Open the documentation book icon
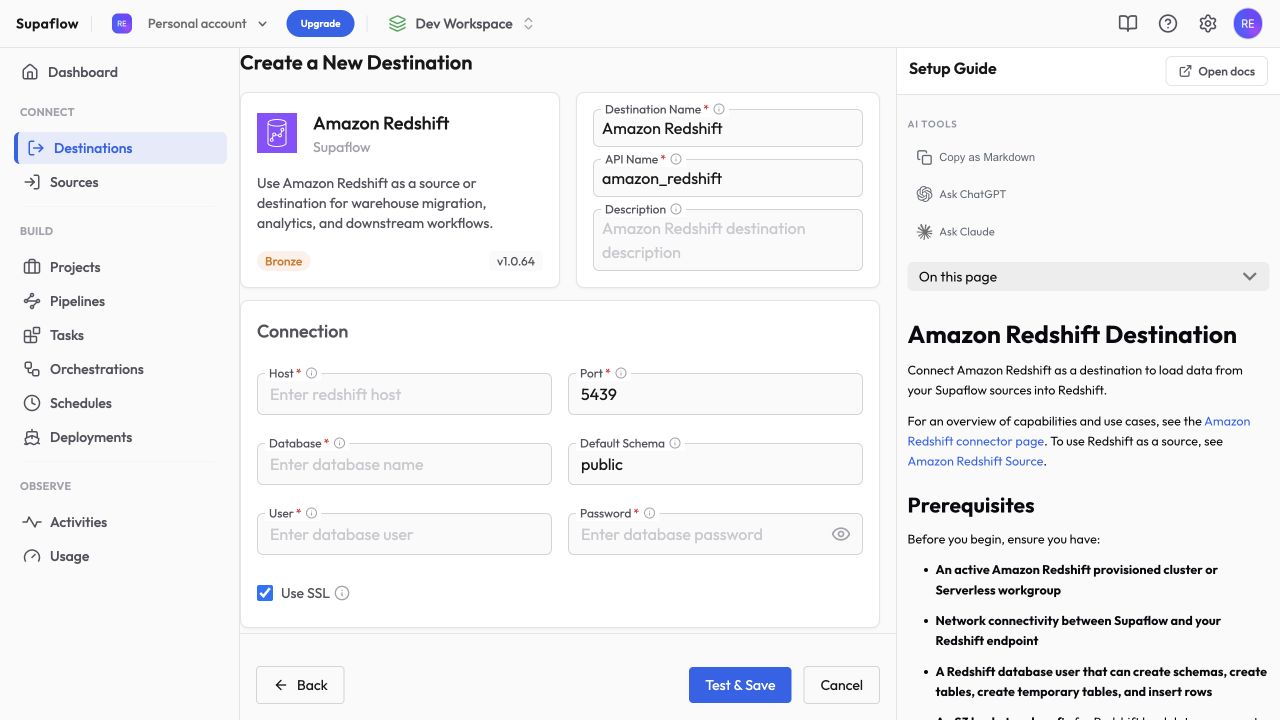The image size is (1280, 720). coord(1128,23)
